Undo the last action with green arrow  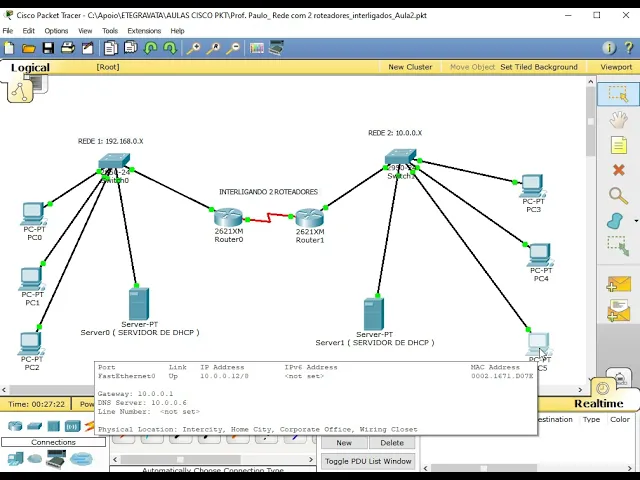tap(151, 48)
